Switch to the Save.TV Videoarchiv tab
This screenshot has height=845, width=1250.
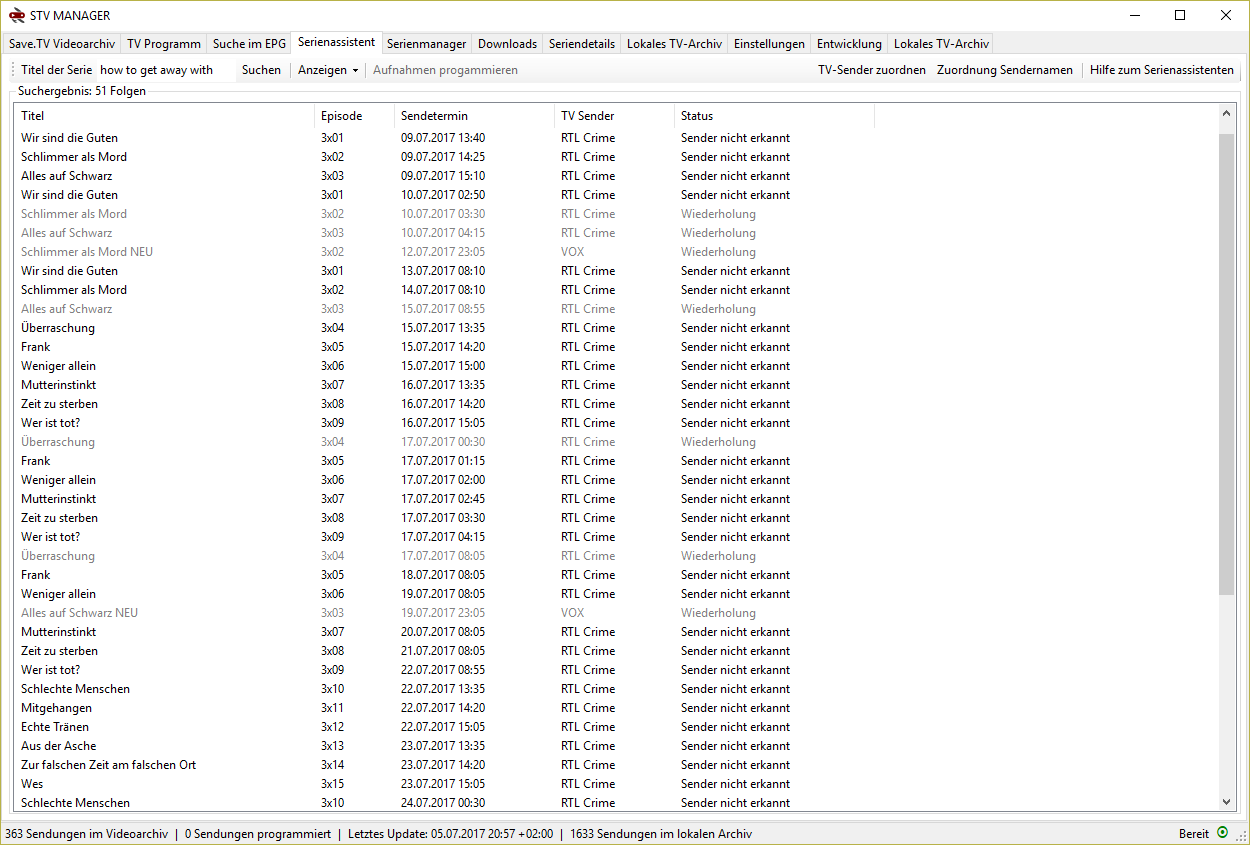pyautogui.click(x=61, y=44)
